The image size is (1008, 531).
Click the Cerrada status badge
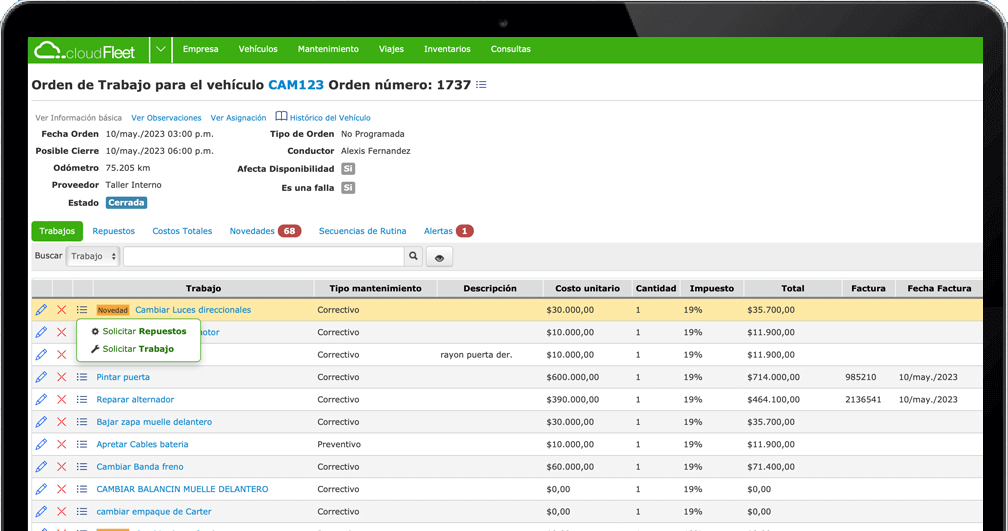(126, 202)
